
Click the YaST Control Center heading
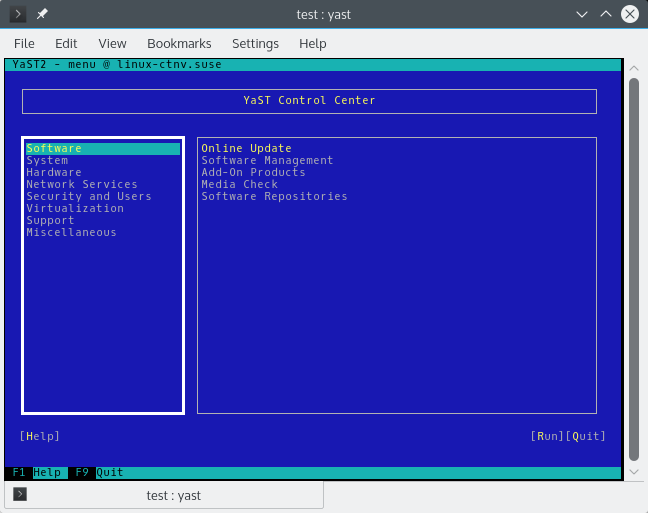point(309,100)
